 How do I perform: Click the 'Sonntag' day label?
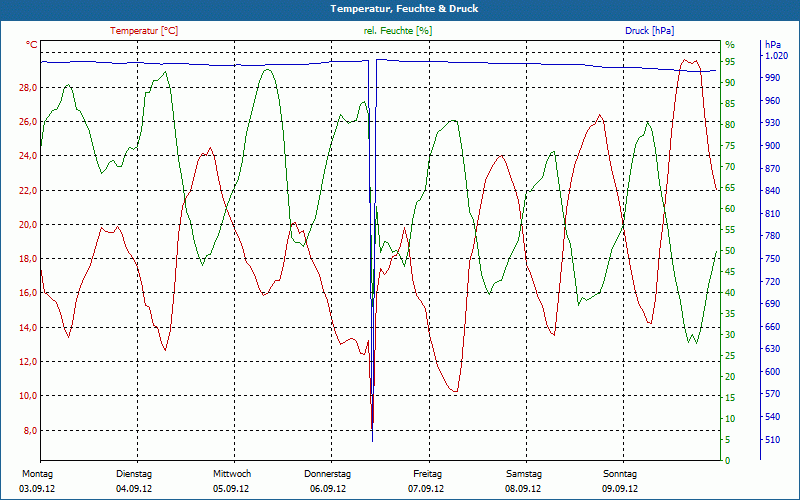tap(620, 474)
